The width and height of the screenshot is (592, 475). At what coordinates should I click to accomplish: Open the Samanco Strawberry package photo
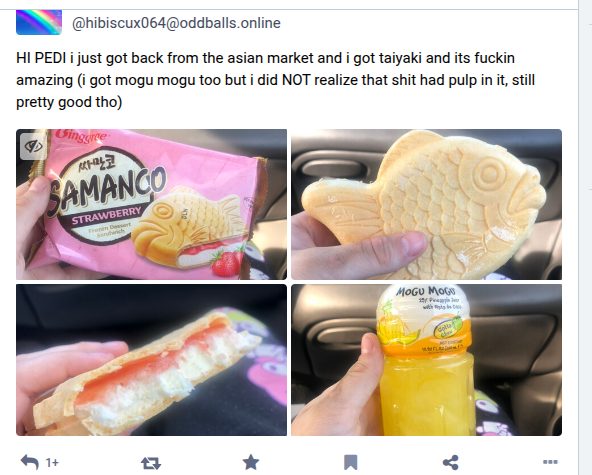coord(151,204)
